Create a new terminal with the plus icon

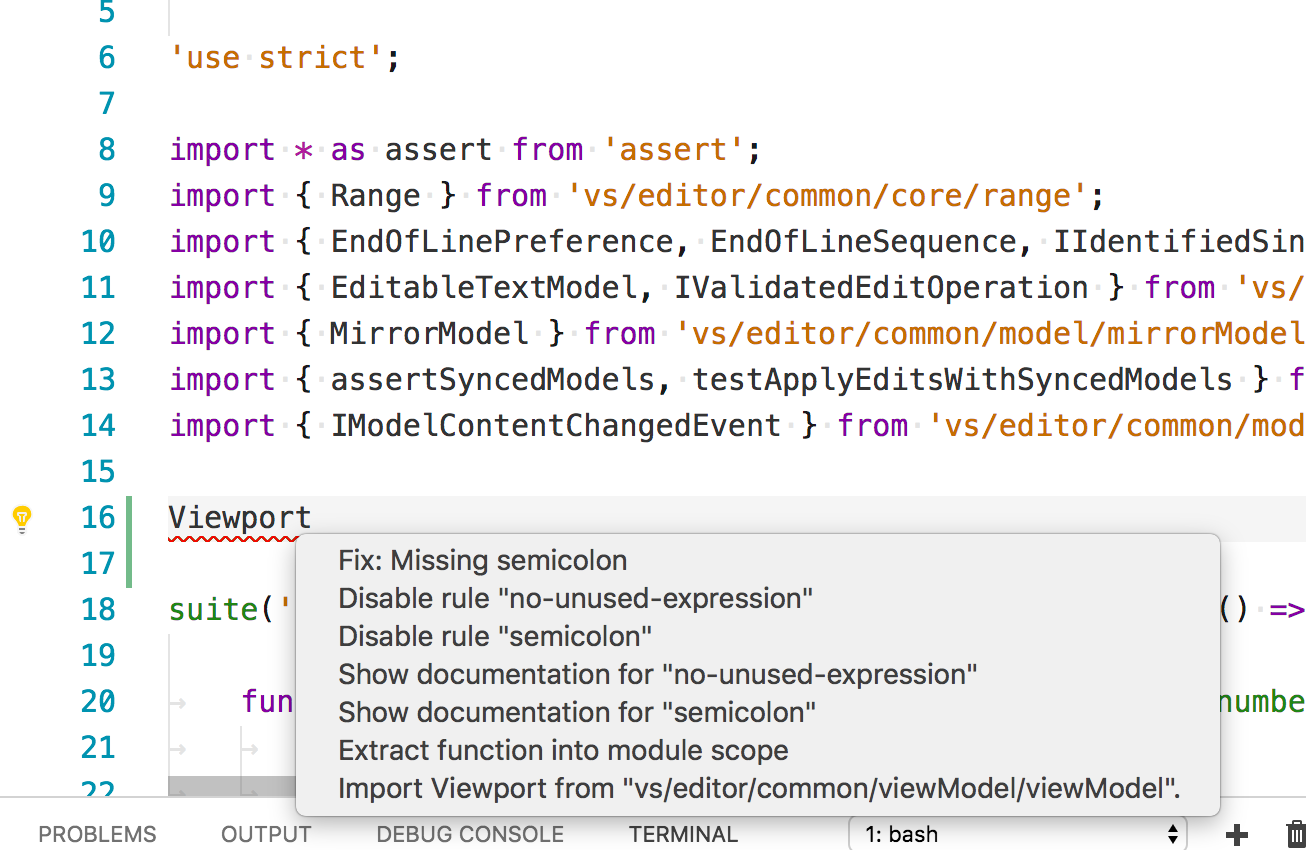1237,833
